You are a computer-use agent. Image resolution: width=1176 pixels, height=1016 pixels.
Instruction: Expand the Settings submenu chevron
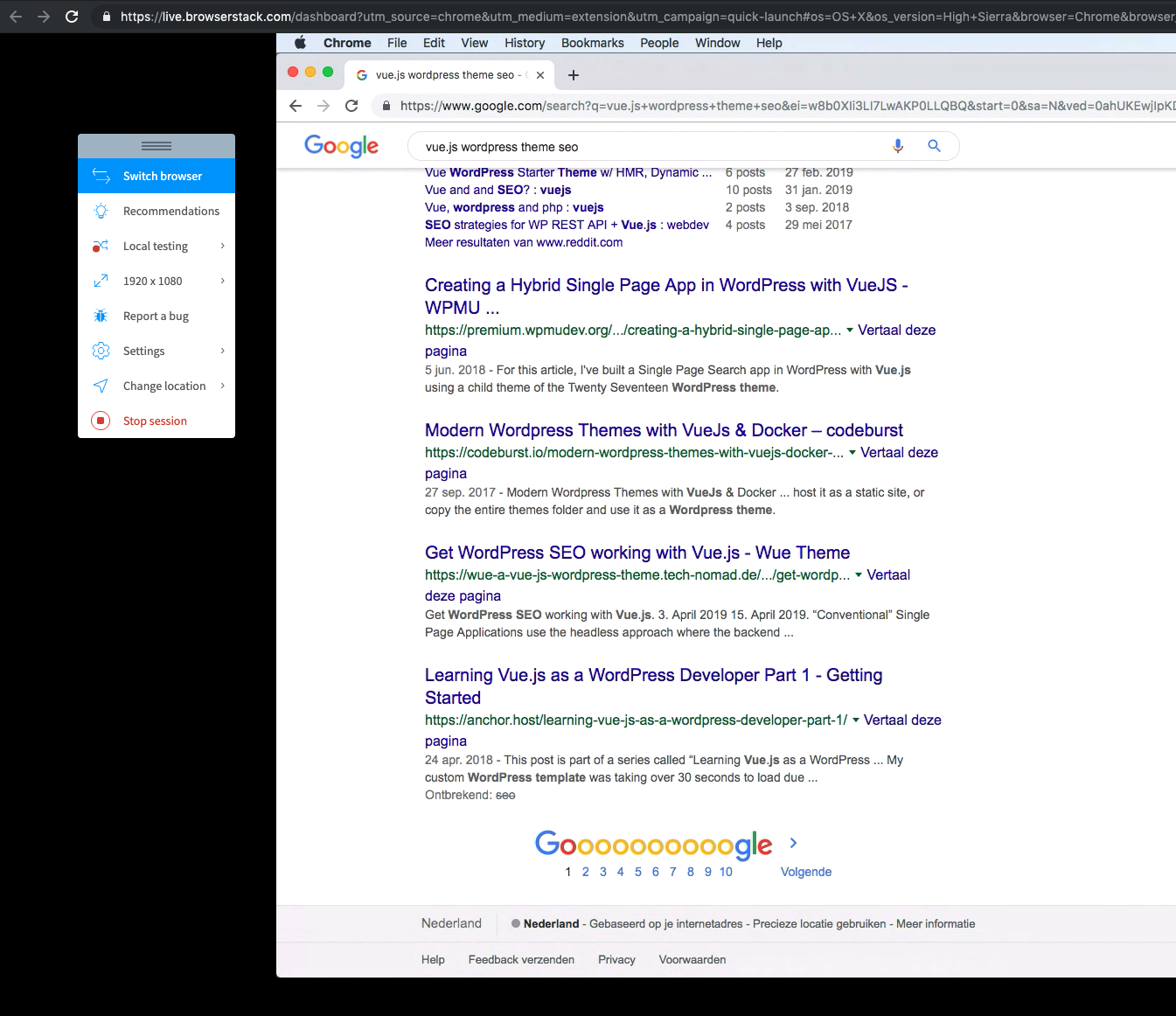tap(223, 351)
